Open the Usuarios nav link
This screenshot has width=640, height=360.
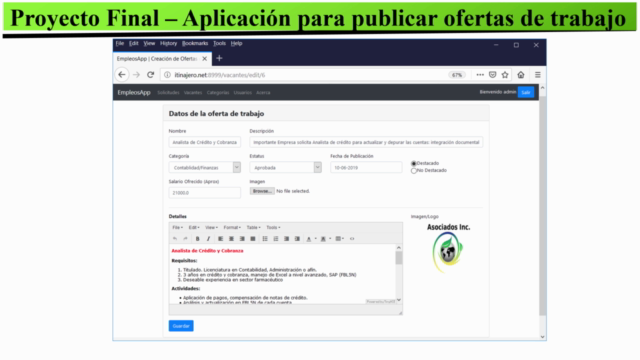(242, 93)
